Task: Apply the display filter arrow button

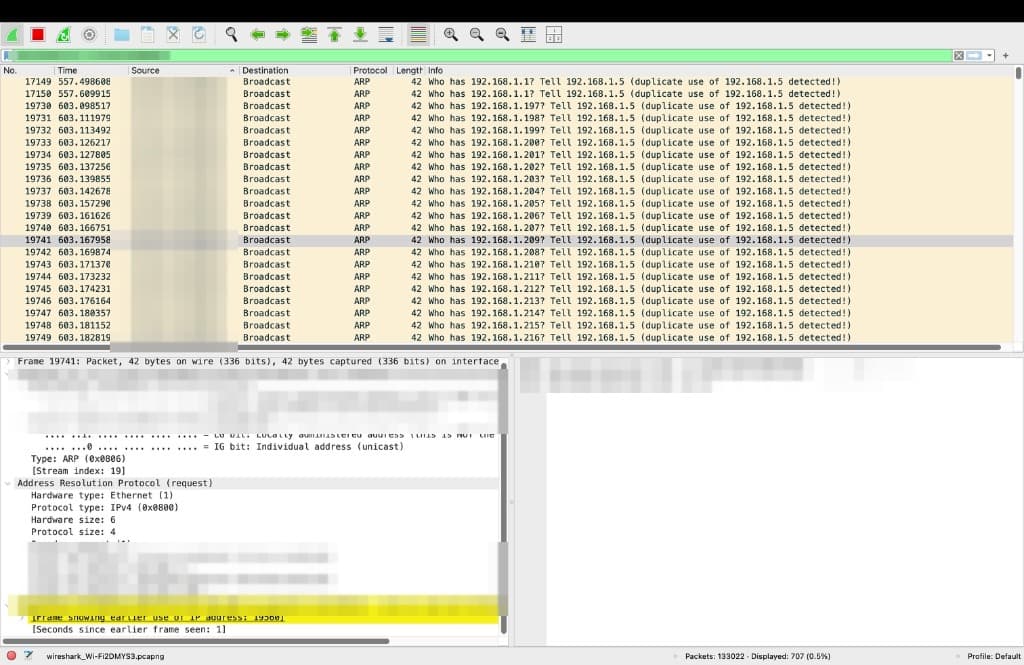Action: (x=974, y=56)
